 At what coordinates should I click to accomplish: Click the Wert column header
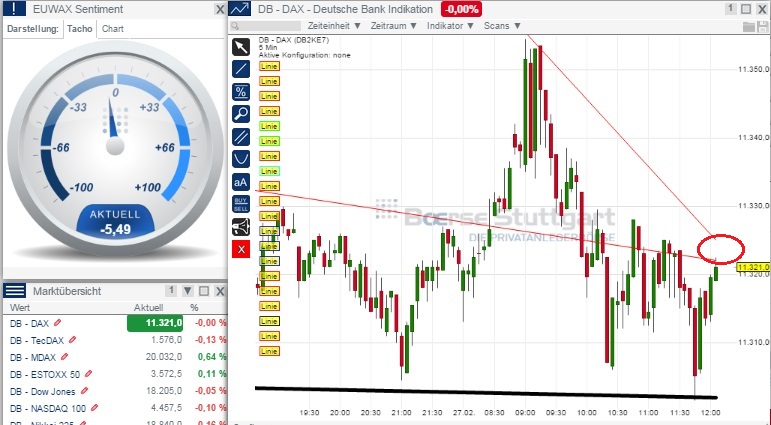(20, 307)
